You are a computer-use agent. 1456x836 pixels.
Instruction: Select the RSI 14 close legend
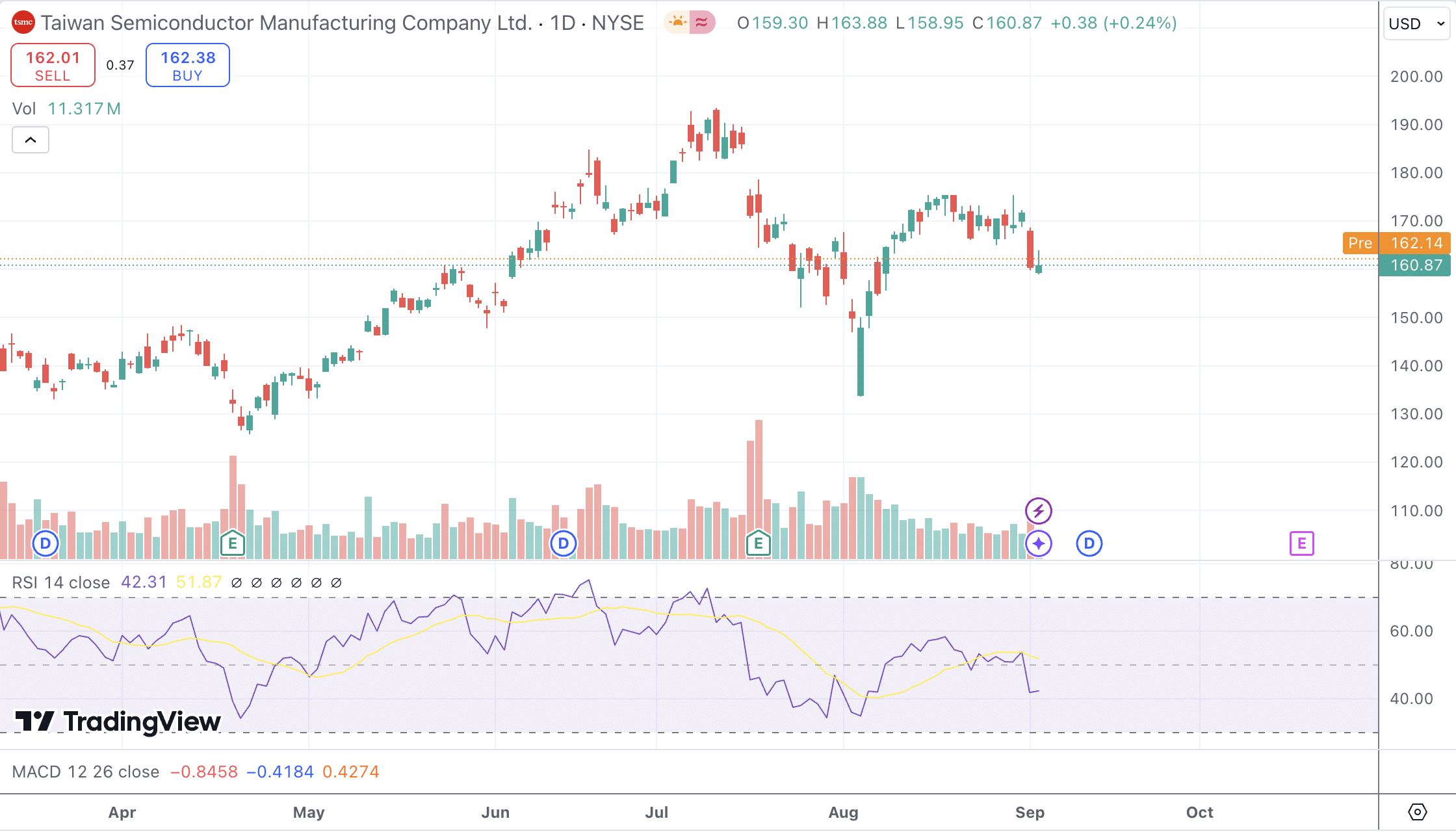(x=61, y=582)
